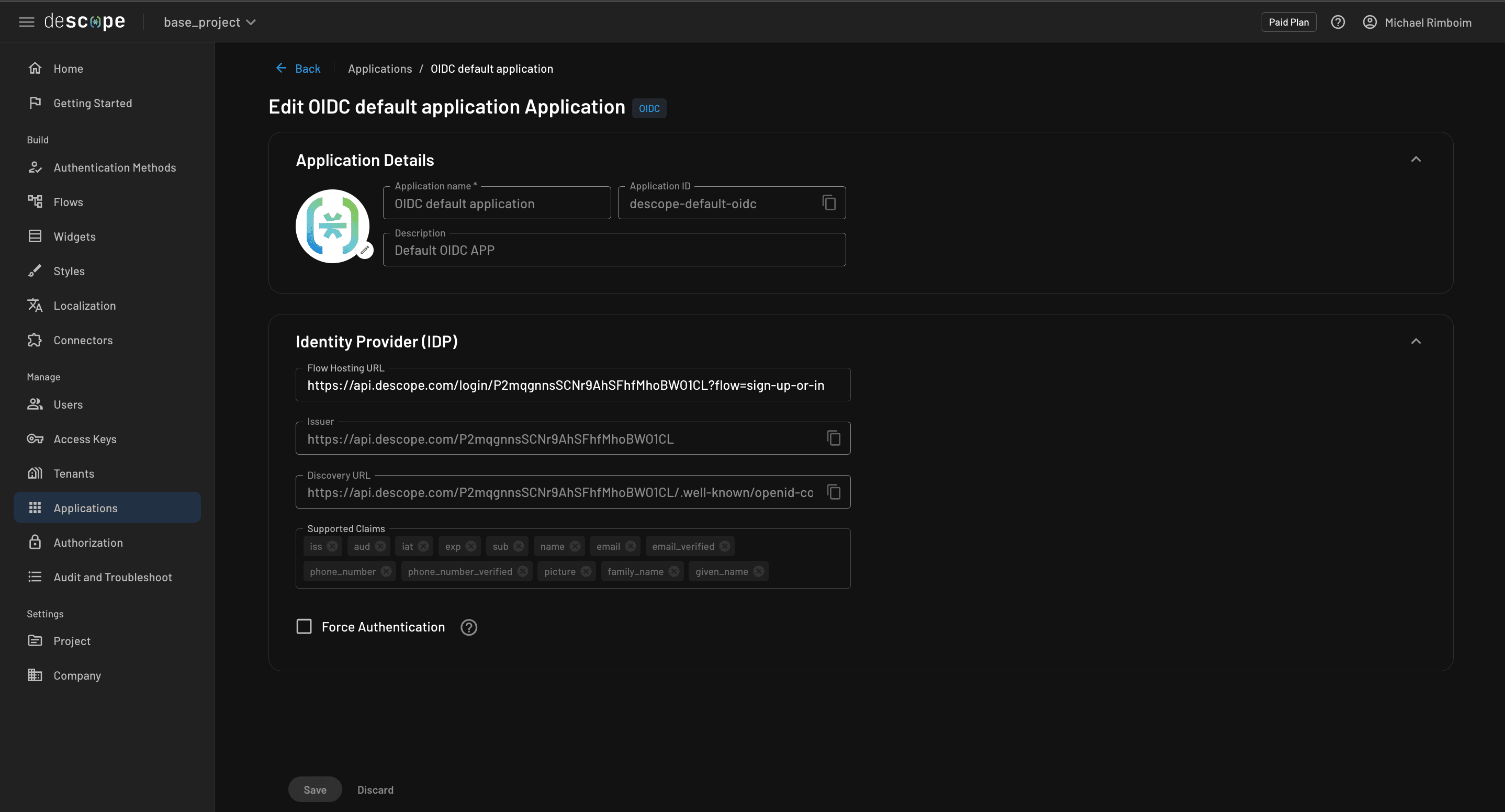Copy the Discovery URL
This screenshot has height=812, width=1505.
click(x=834, y=492)
